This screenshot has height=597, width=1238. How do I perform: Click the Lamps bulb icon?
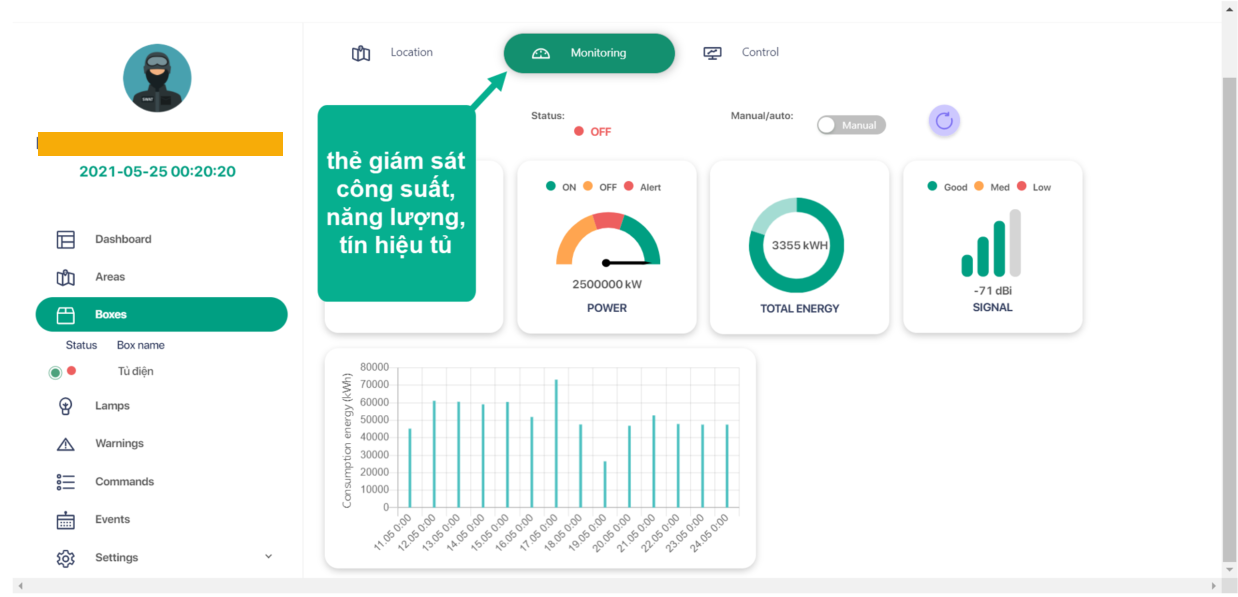tap(66, 406)
